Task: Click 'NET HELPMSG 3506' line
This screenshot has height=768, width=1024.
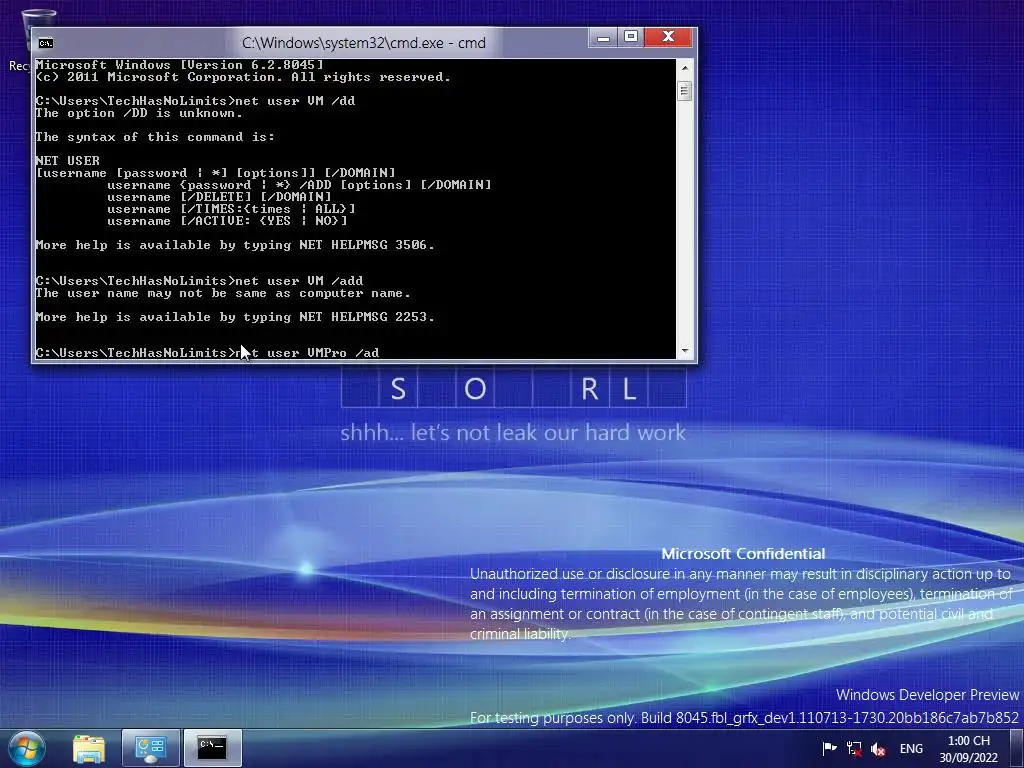Action: [235, 245]
